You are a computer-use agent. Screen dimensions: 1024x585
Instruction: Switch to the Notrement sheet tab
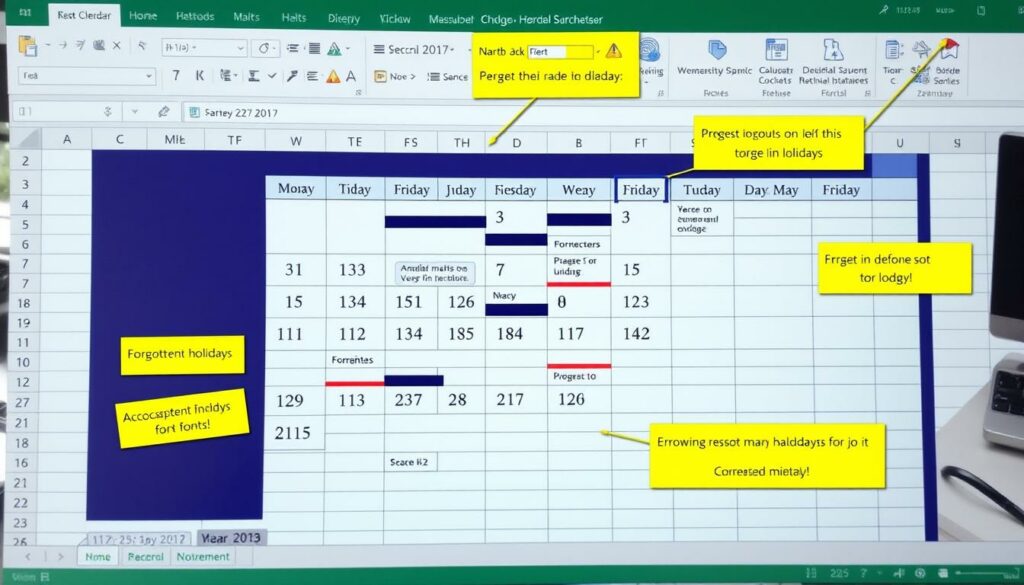203,557
